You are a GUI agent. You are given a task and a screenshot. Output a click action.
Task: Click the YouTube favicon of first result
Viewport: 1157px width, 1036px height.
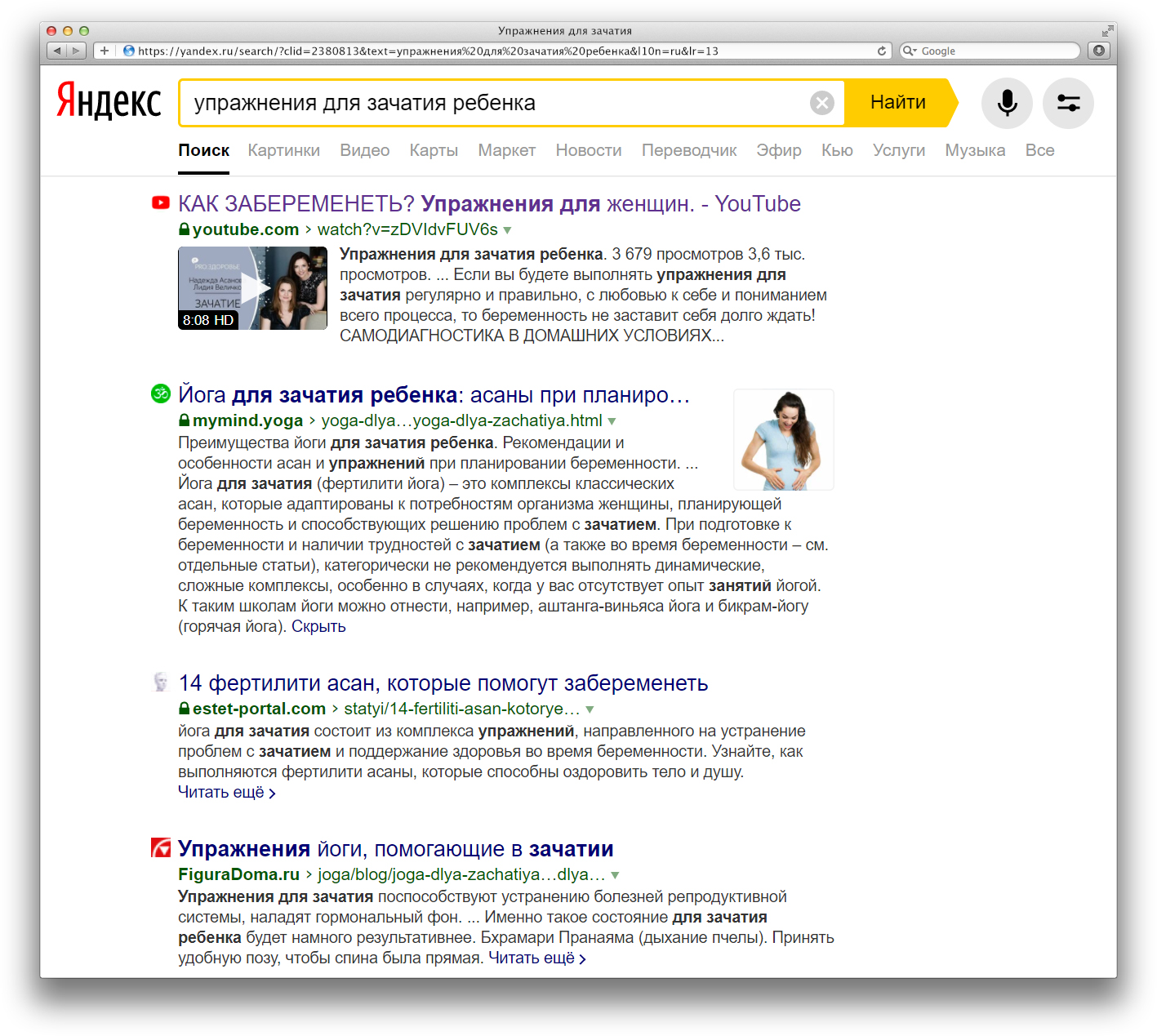(x=161, y=202)
